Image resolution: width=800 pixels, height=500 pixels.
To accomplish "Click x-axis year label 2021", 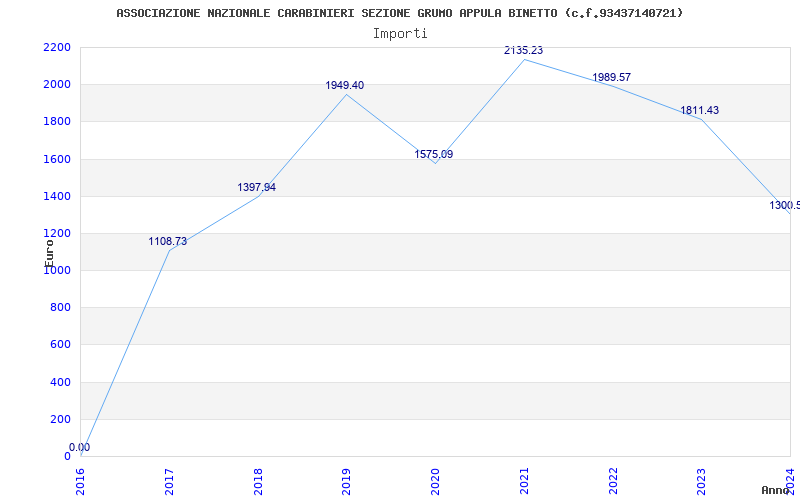I will pyautogui.click(x=524, y=481).
